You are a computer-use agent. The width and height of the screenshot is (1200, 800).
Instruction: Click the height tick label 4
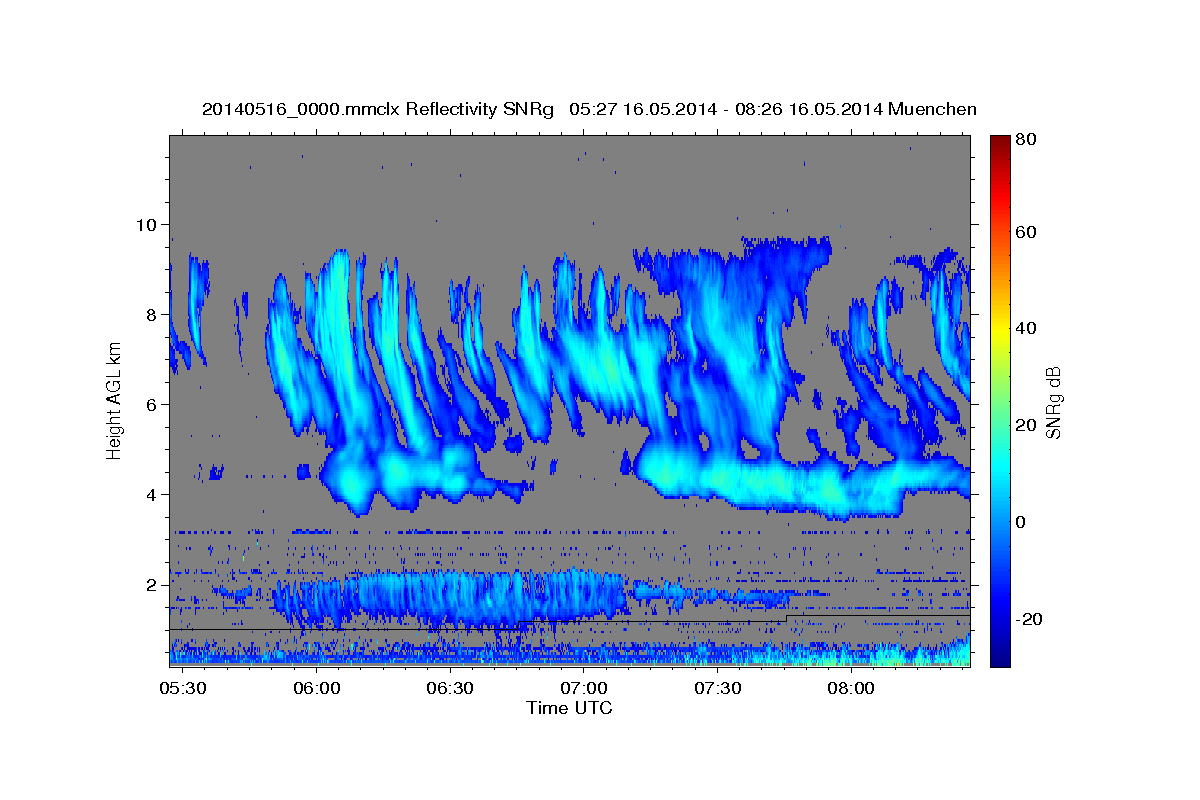(153, 494)
